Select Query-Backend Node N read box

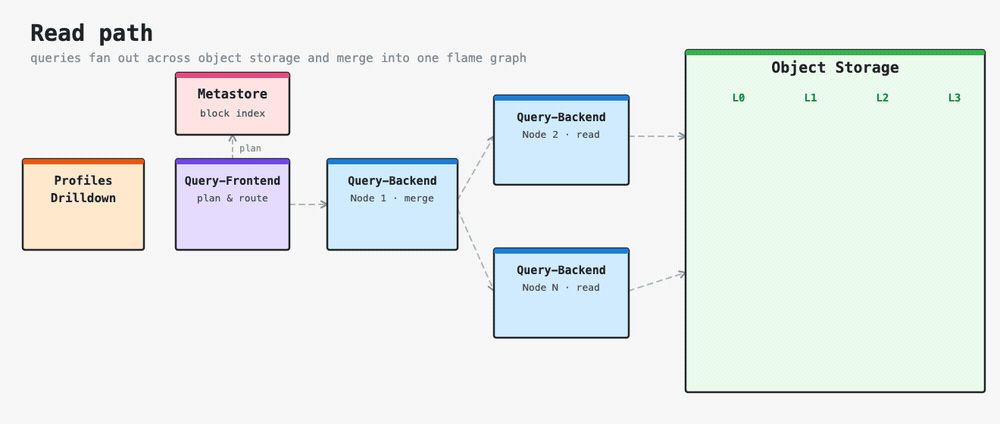(561, 293)
